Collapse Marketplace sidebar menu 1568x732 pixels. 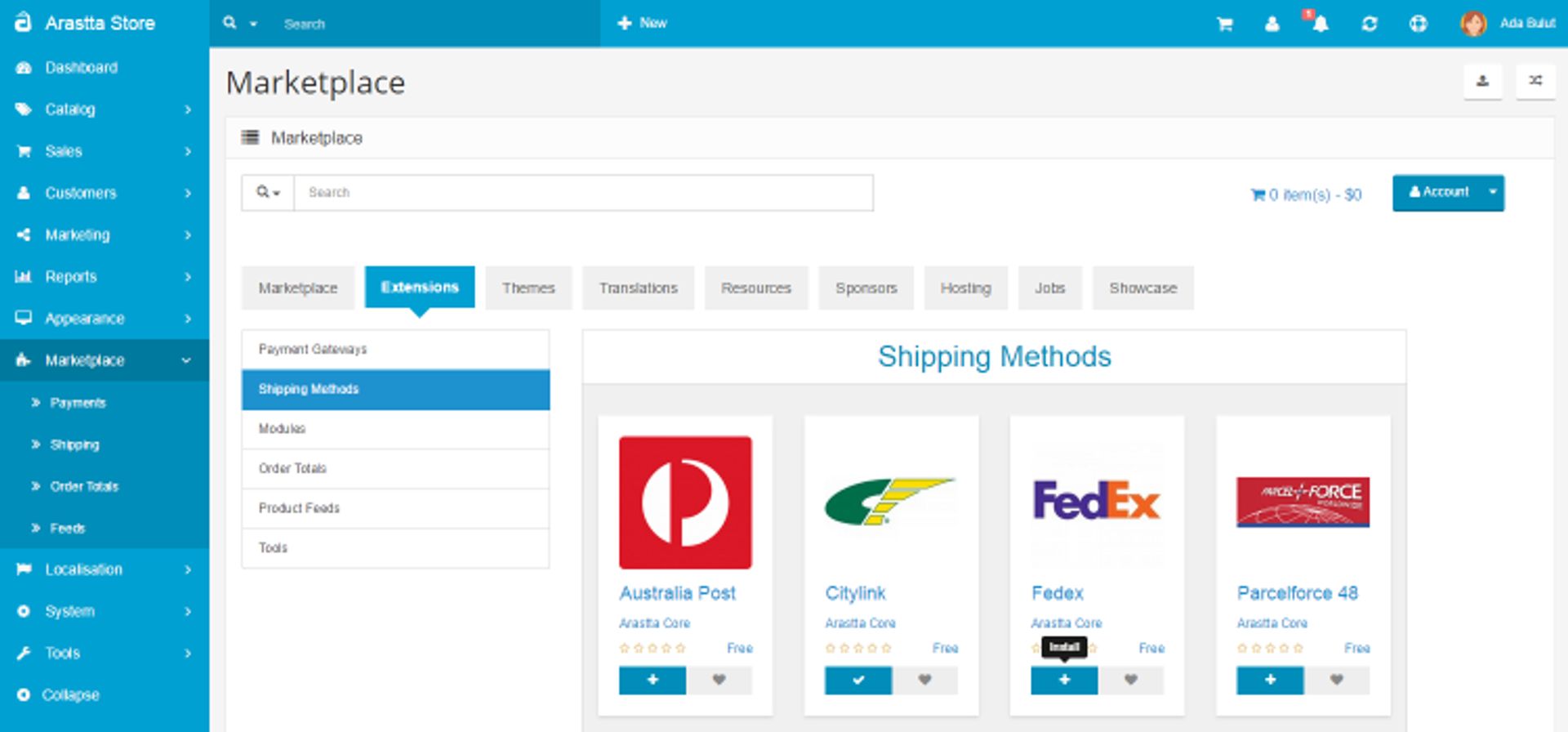coord(105,360)
